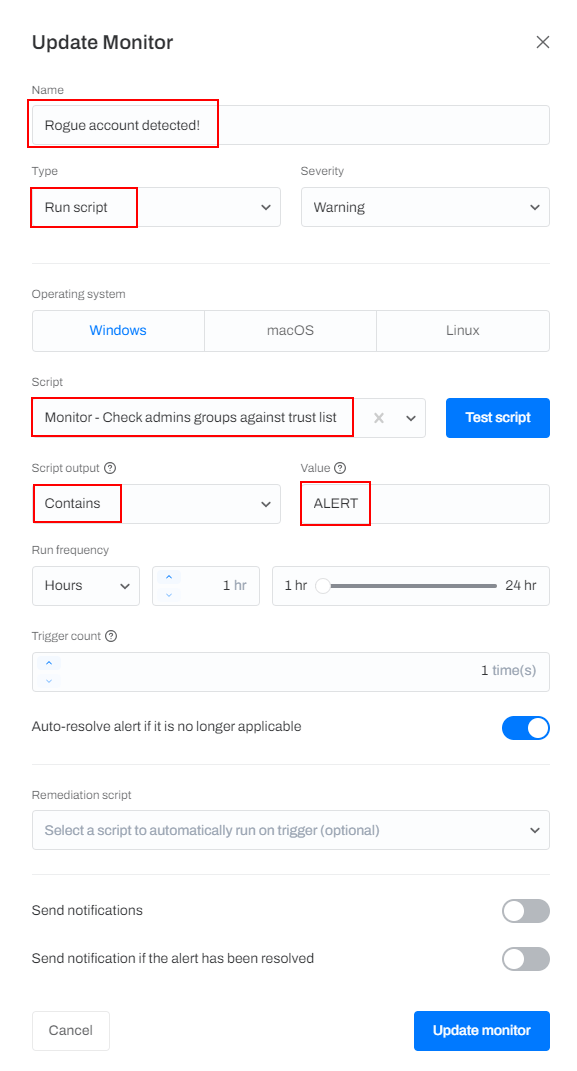Switch operating system to macOS
Viewport: 577px width, 1071px height.
290,330
